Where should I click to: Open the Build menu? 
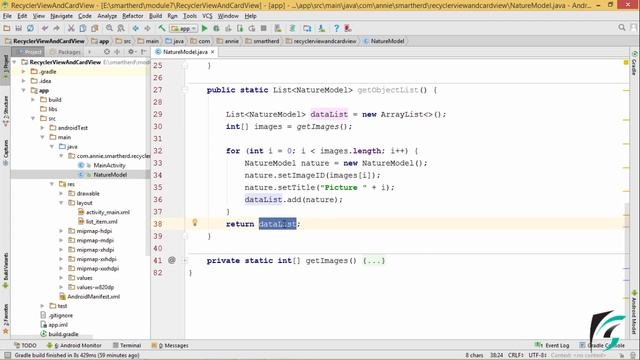pyautogui.click(x=155, y=16)
